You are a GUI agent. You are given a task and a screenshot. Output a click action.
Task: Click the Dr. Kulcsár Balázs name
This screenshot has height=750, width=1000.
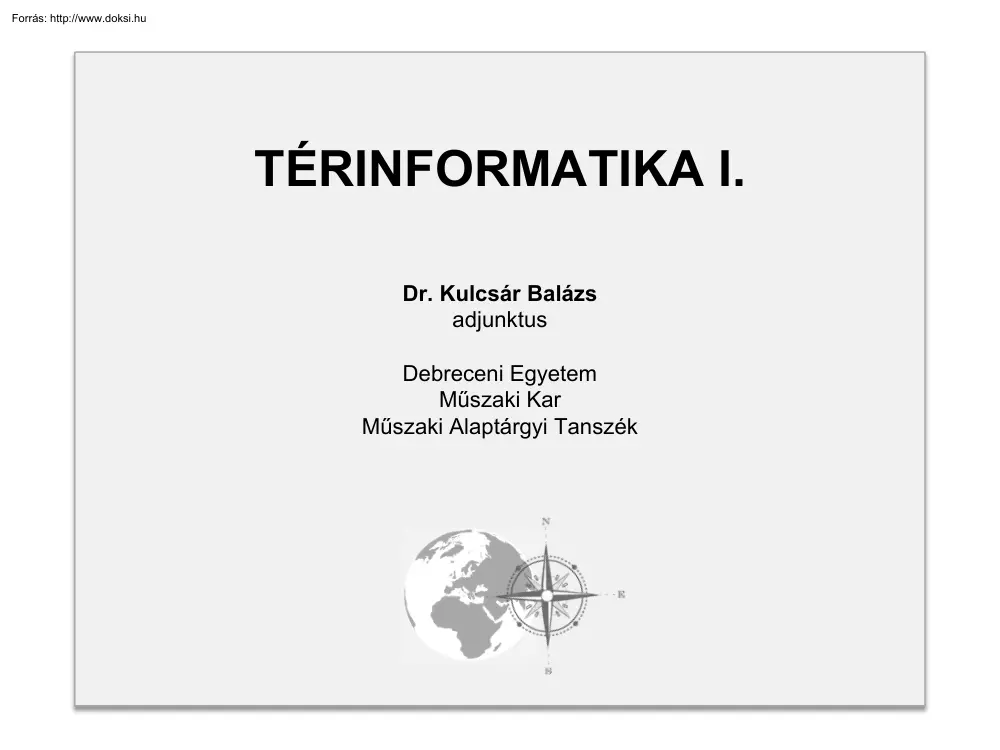(499, 295)
